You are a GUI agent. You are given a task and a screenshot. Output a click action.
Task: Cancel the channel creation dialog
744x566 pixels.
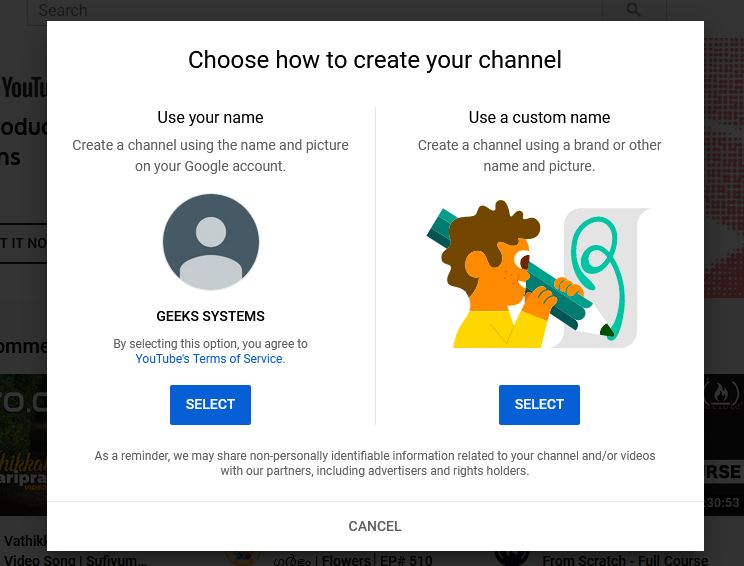point(375,526)
